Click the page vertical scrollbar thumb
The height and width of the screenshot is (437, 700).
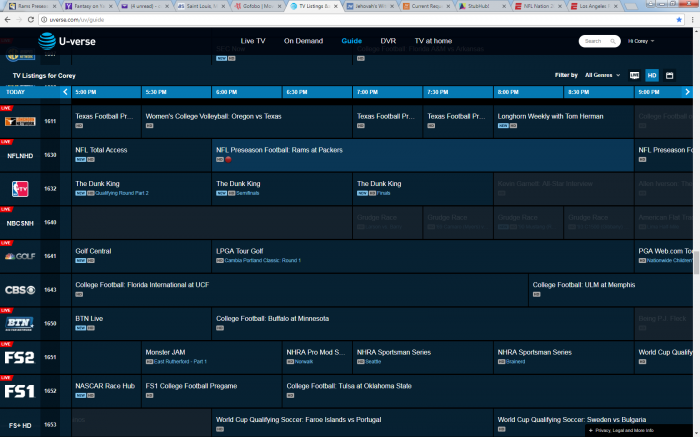pyautogui.click(x=696, y=262)
